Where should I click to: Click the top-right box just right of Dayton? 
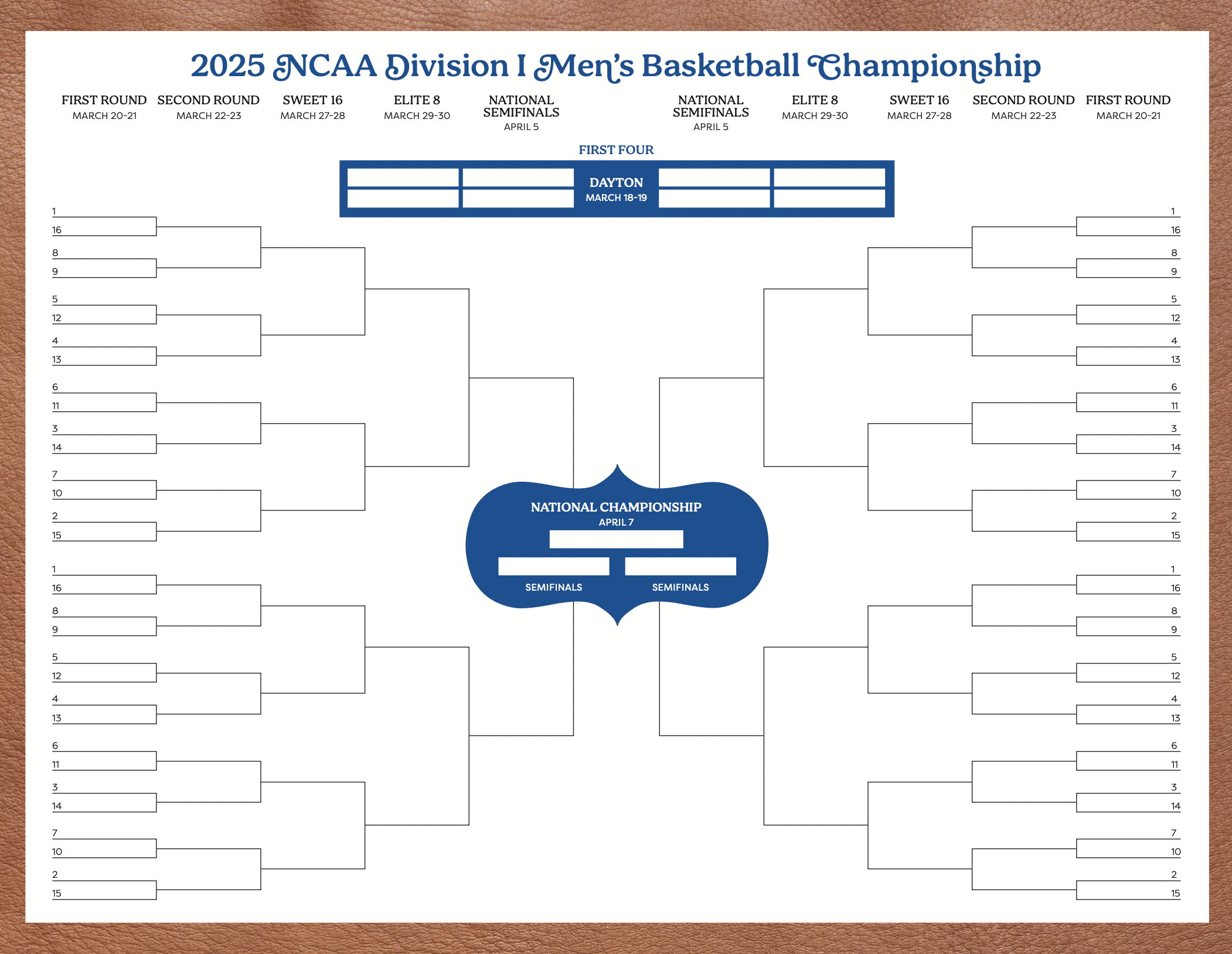point(714,178)
